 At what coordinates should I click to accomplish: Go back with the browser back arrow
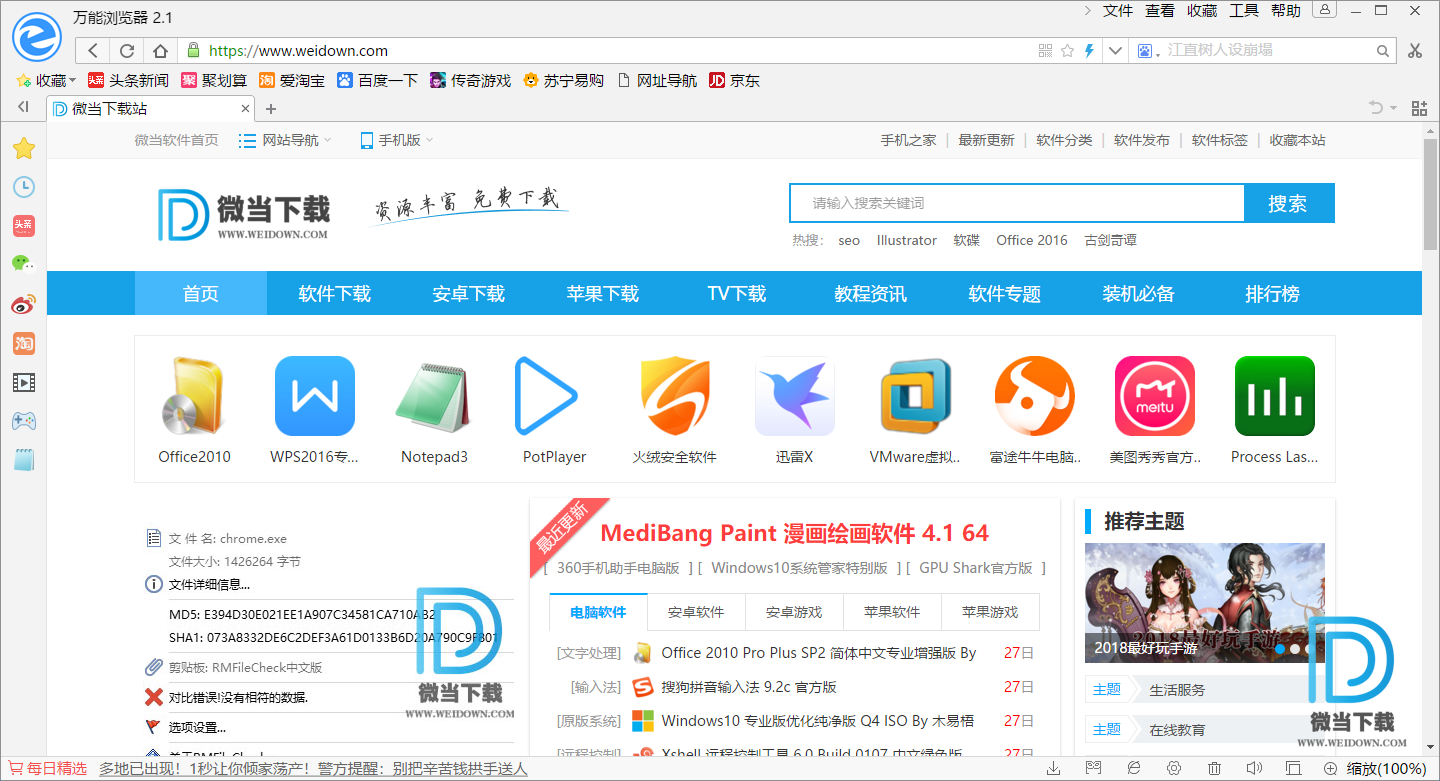(x=93, y=50)
